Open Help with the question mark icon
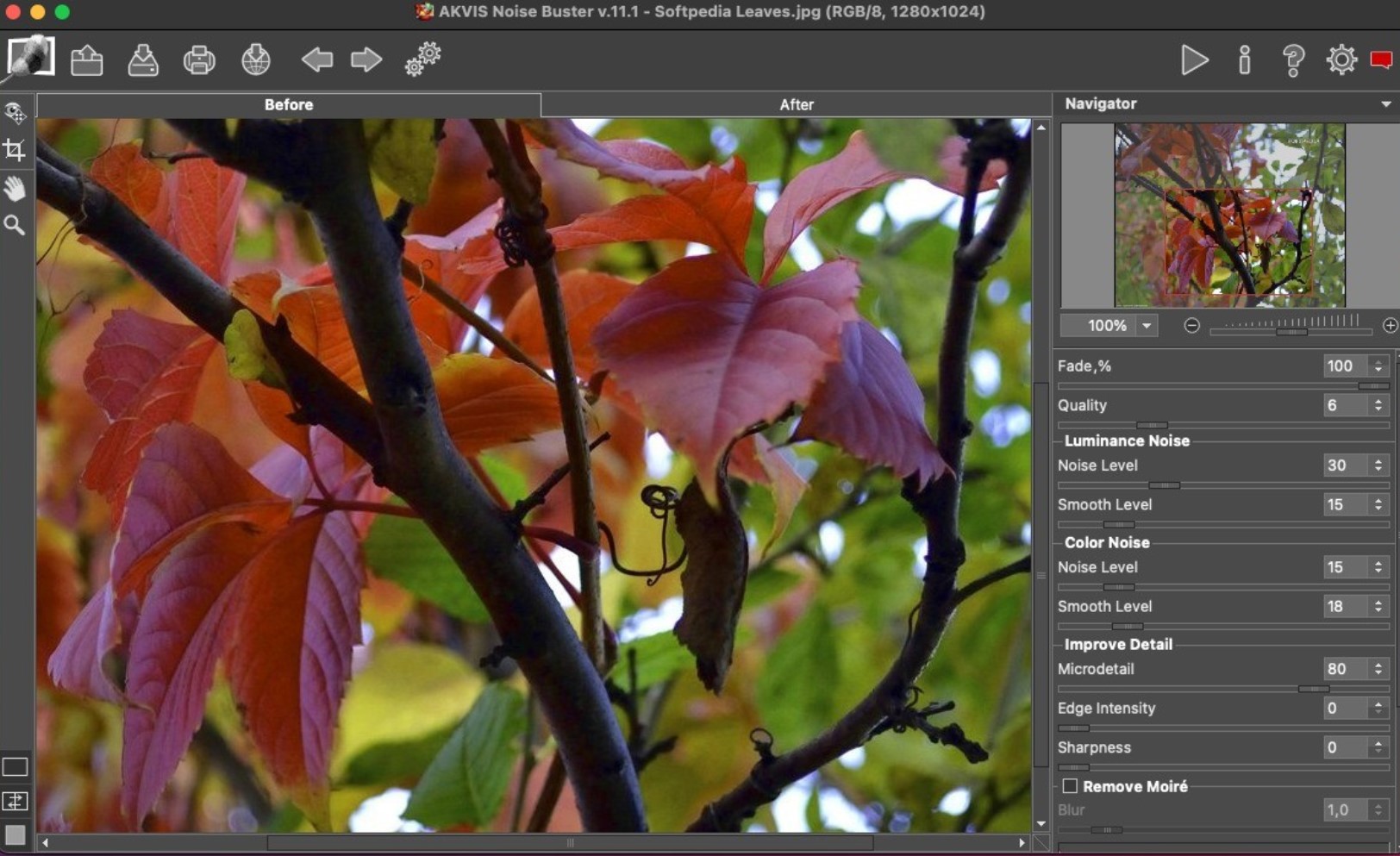 click(x=1293, y=60)
